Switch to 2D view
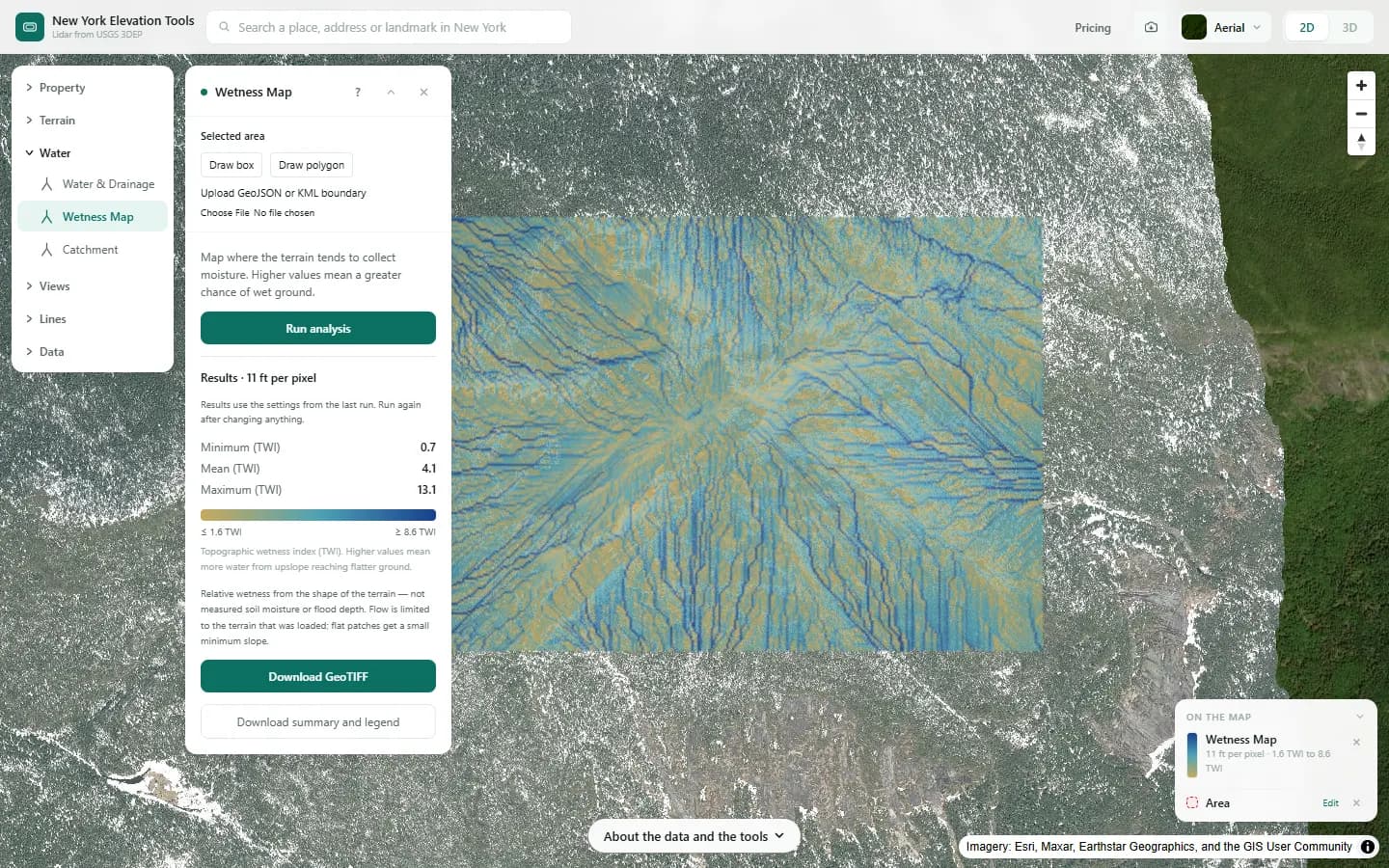The image size is (1389, 868). [x=1307, y=27]
